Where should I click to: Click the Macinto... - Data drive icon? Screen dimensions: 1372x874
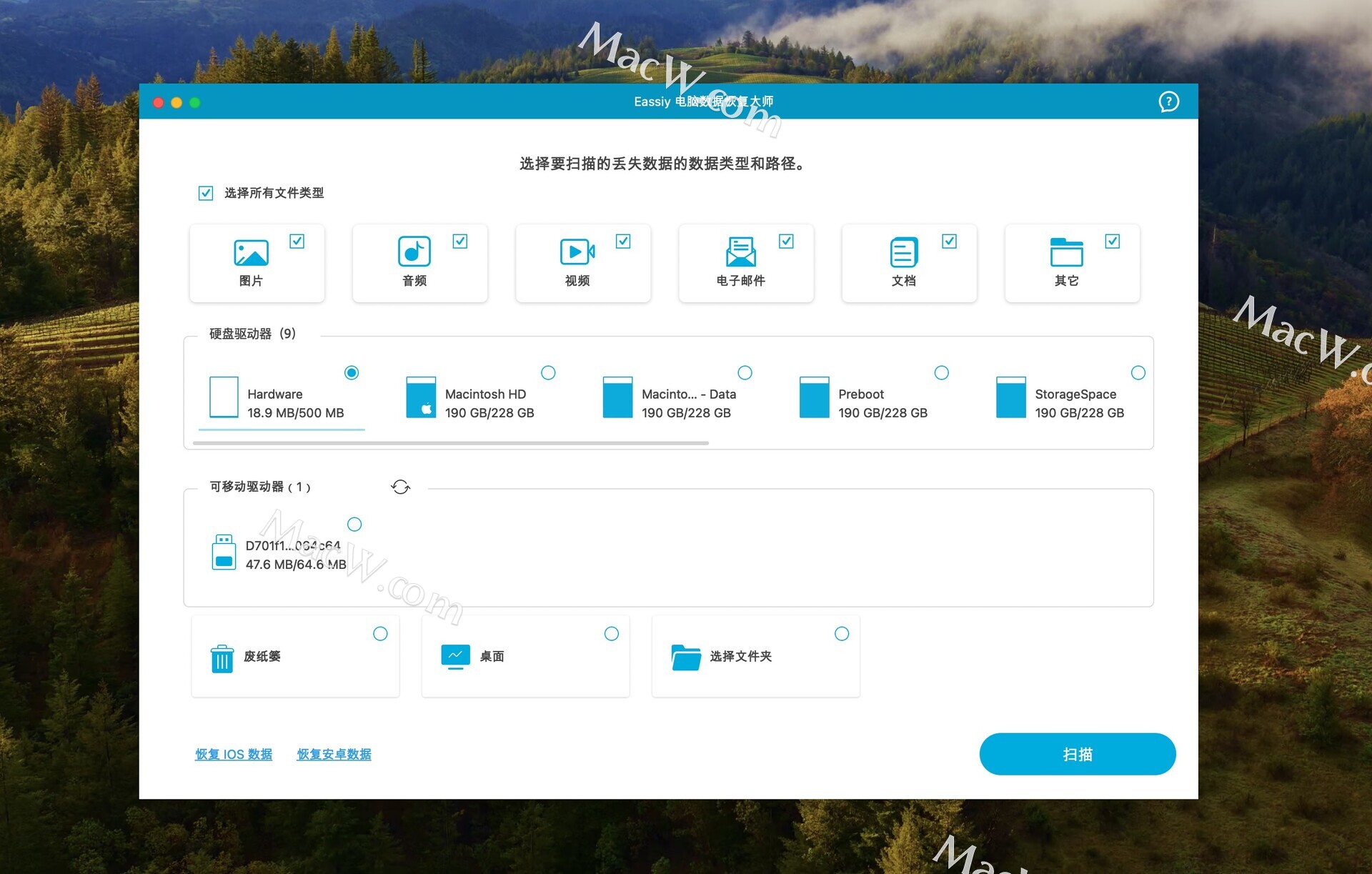coord(617,397)
